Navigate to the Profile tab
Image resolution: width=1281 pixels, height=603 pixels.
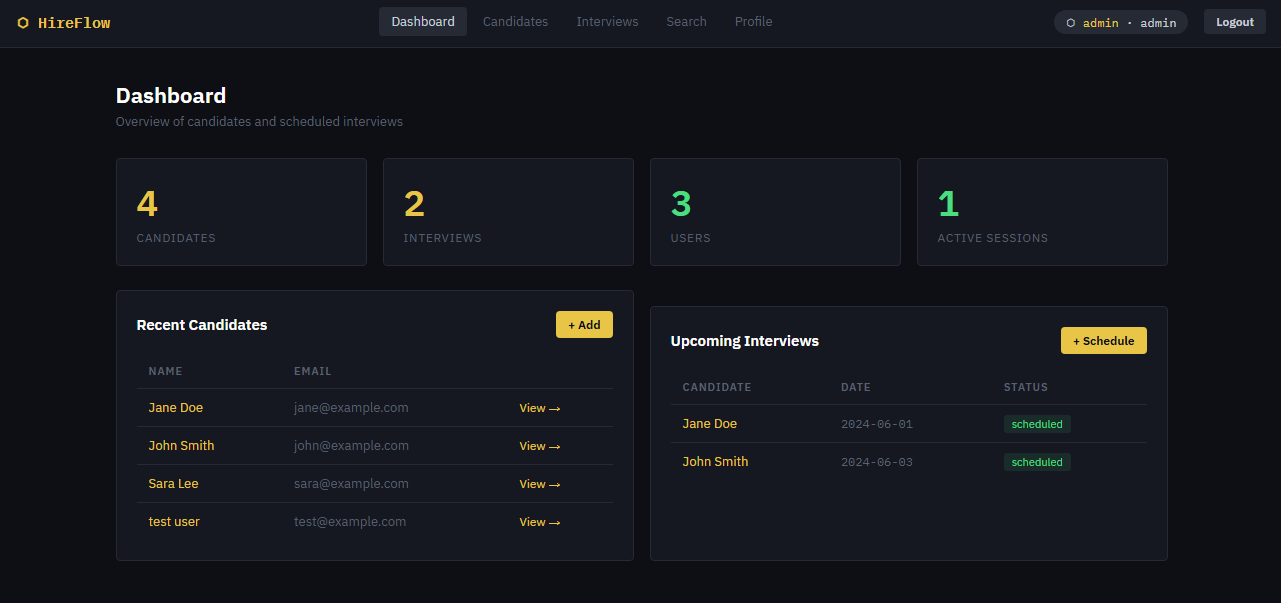tap(753, 22)
